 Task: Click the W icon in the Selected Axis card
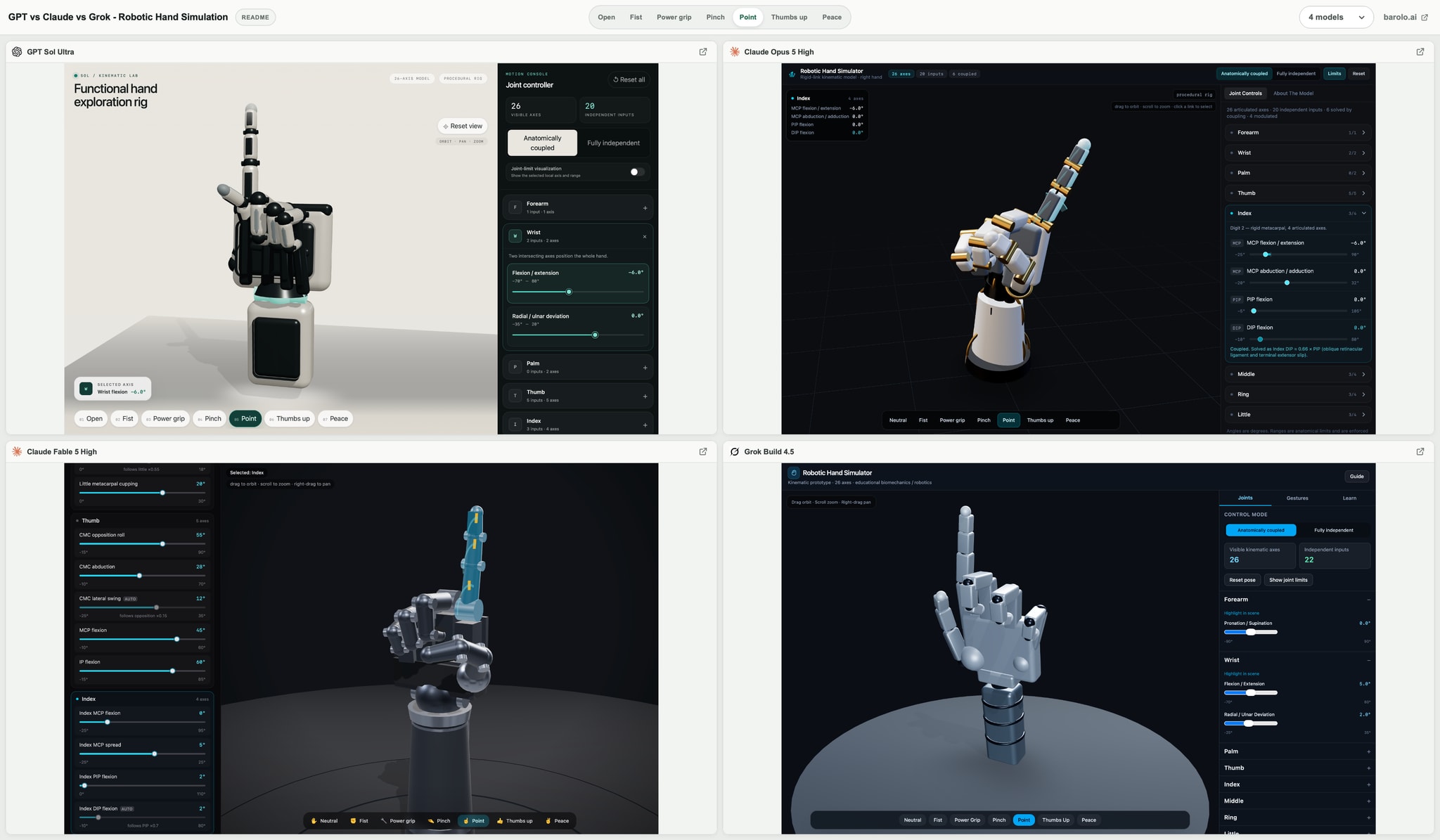(86, 389)
